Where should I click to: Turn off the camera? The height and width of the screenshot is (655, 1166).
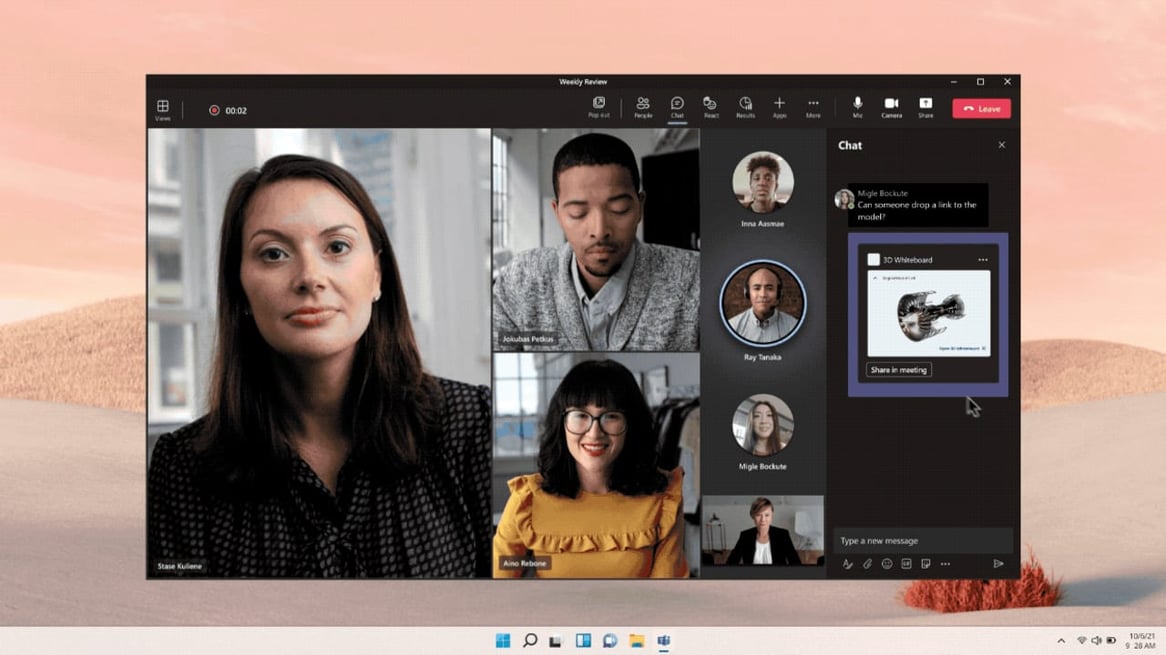pos(891,105)
